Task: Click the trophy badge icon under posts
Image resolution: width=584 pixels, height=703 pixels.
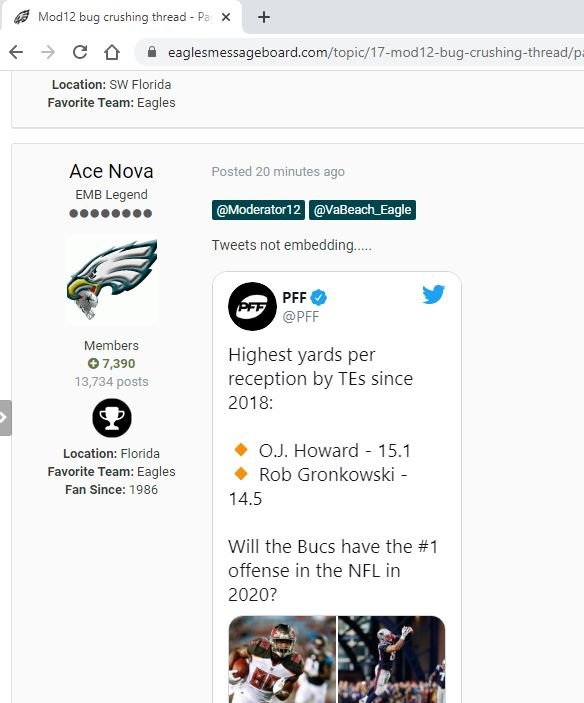Action: coord(112,418)
